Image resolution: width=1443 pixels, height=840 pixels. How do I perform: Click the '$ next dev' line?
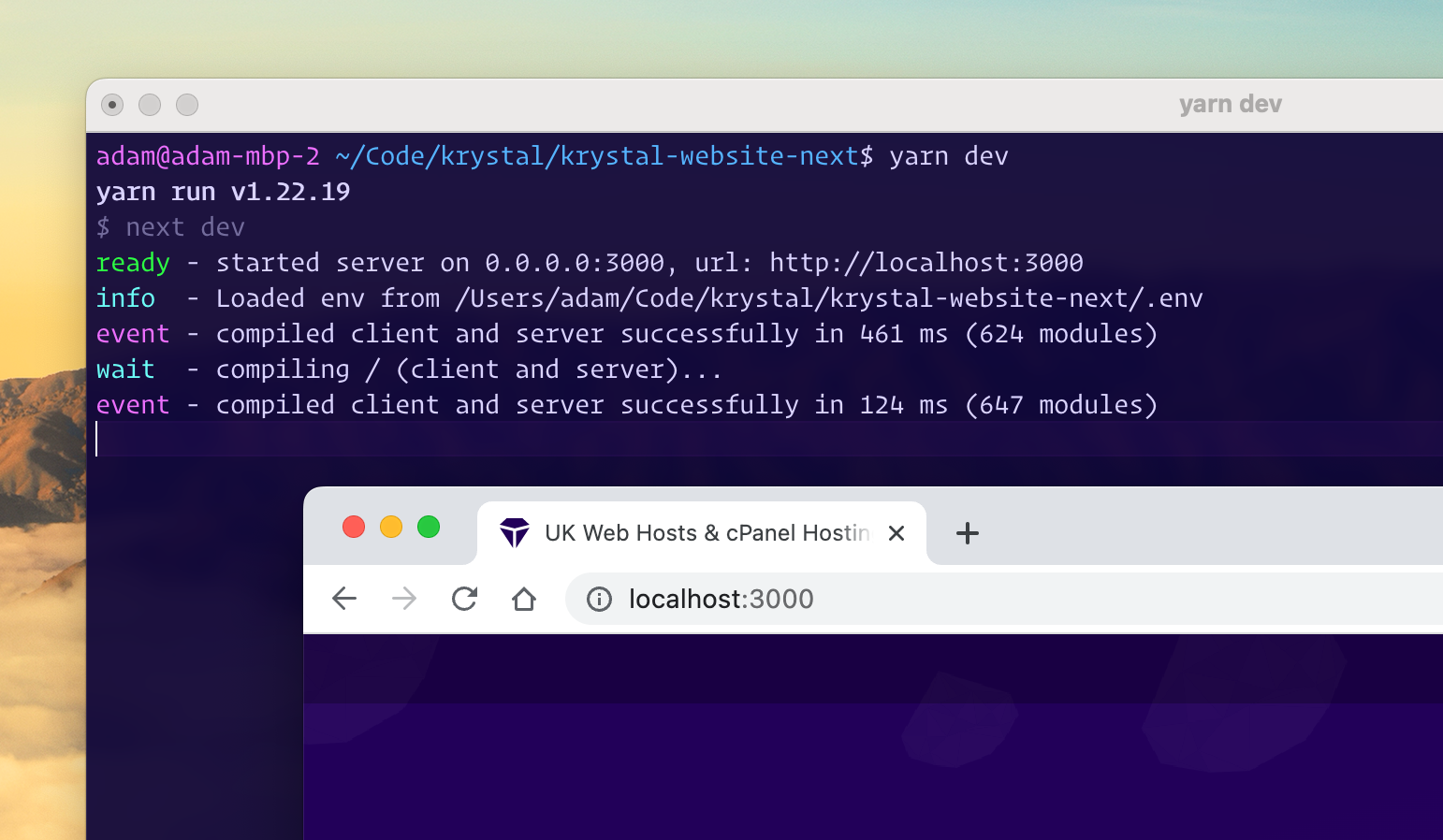point(170,227)
